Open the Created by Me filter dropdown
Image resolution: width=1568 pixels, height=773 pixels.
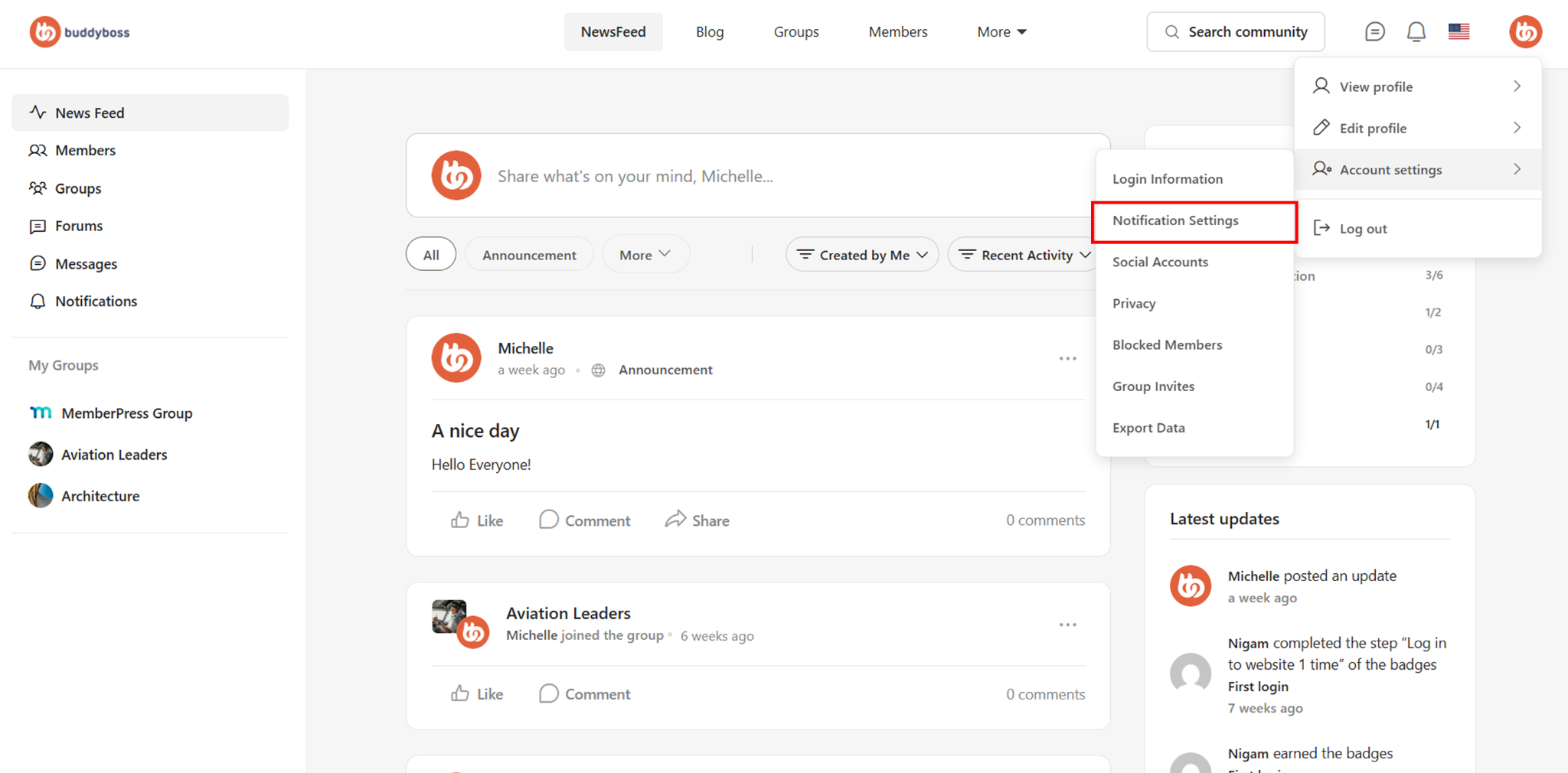tap(862, 255)
